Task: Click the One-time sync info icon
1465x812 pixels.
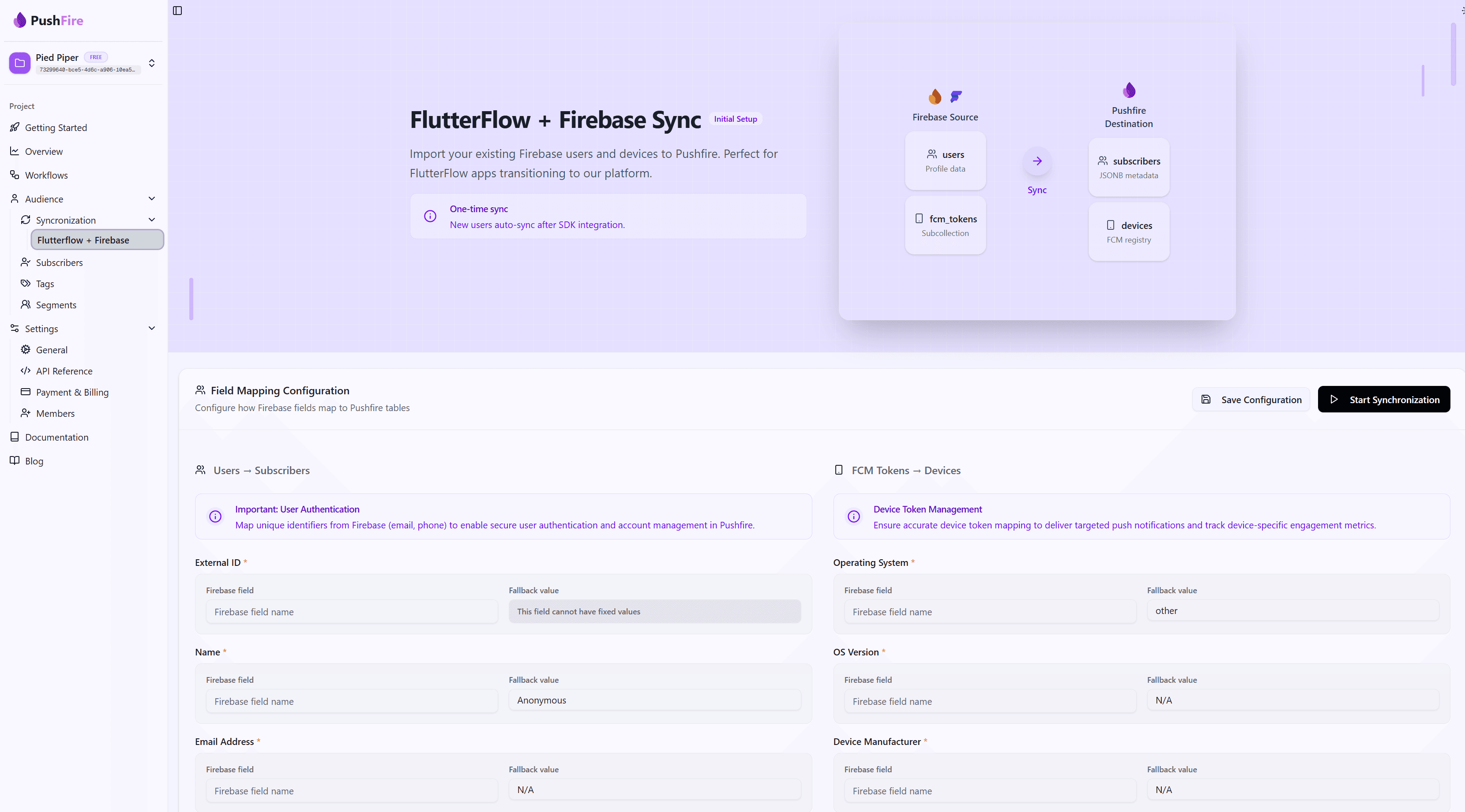Action: (x=430, y=216)
